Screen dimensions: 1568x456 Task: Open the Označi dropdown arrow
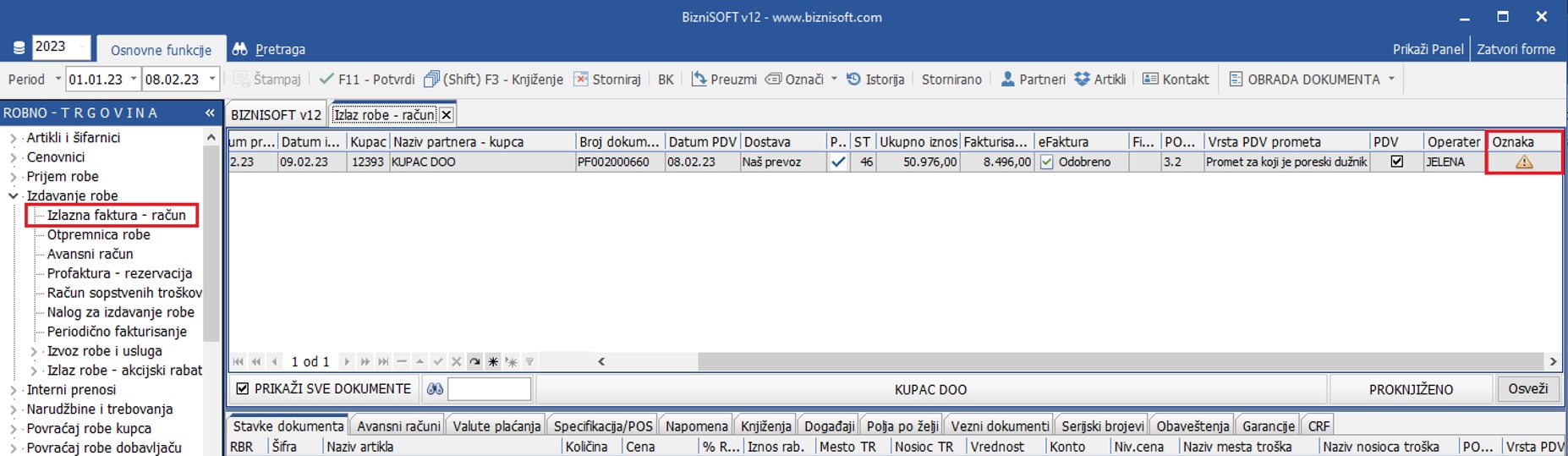[834, 79]
